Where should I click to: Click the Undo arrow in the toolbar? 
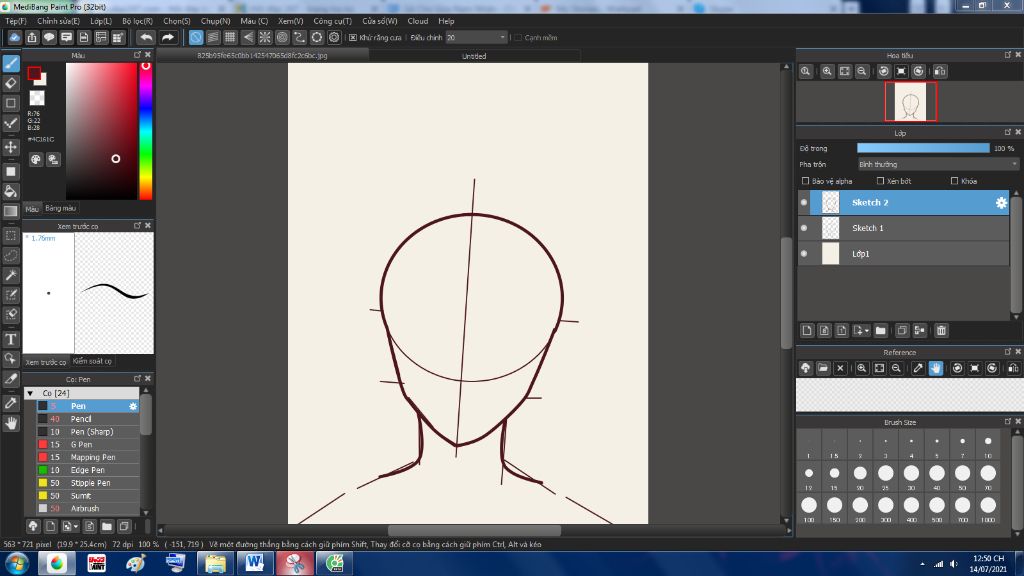point(146,37)
